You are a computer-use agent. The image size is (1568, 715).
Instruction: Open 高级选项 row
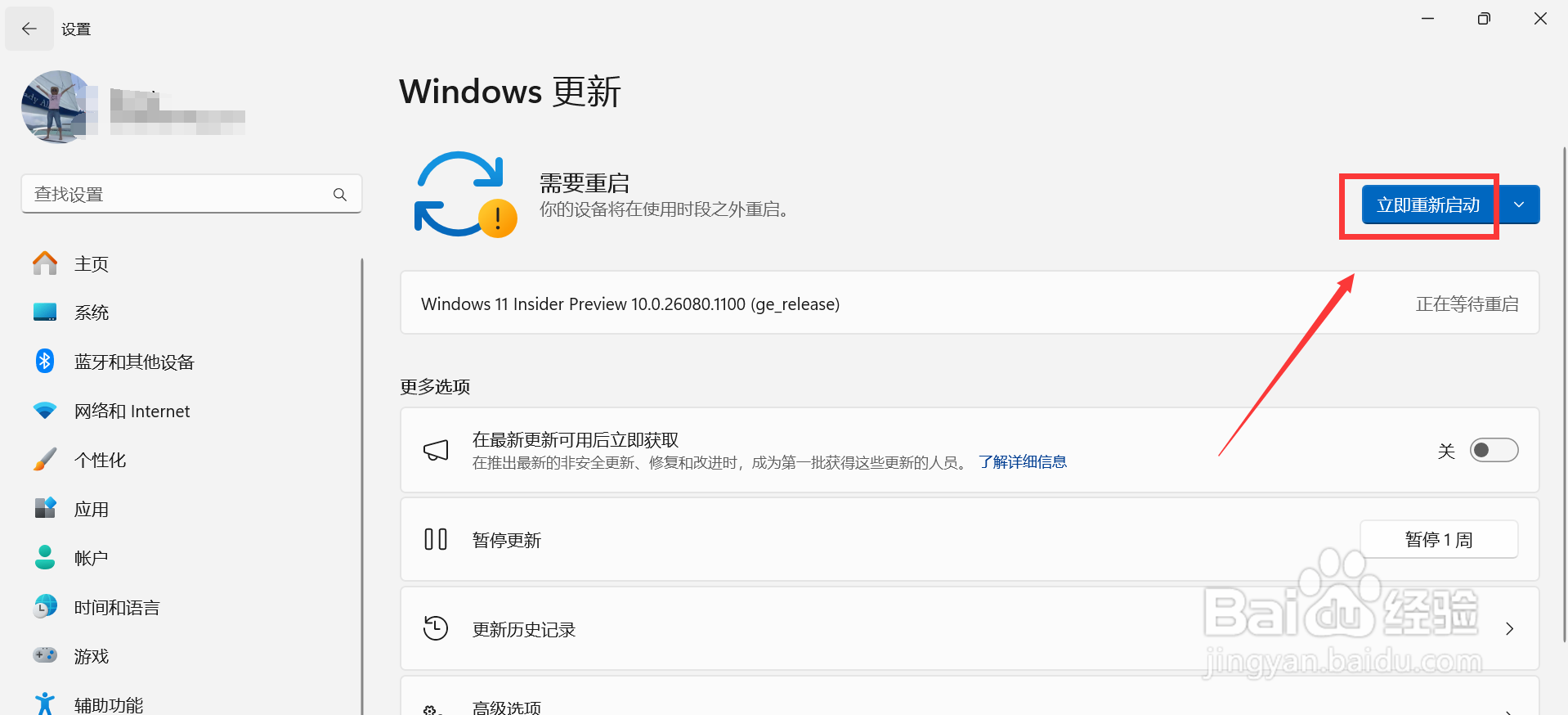point(970,695)
